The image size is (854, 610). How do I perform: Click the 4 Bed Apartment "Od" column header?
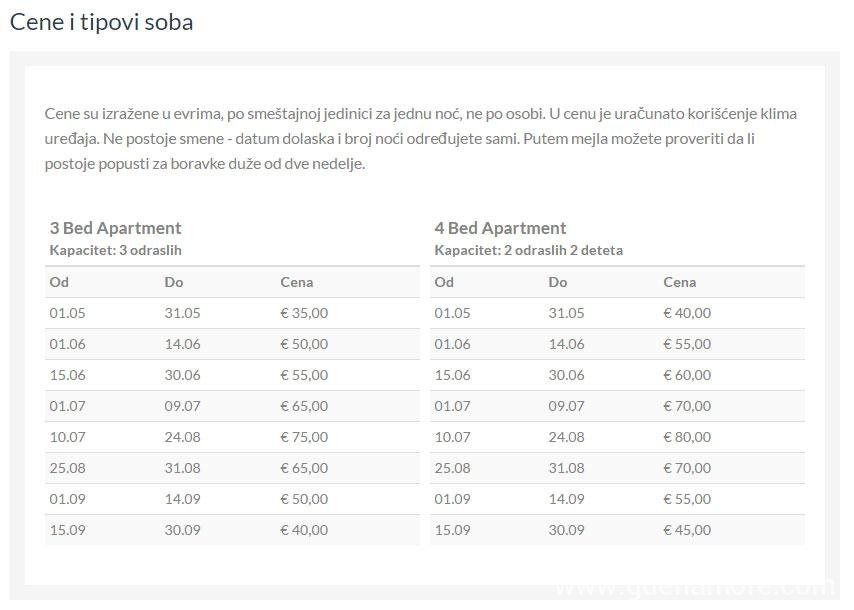444,282
